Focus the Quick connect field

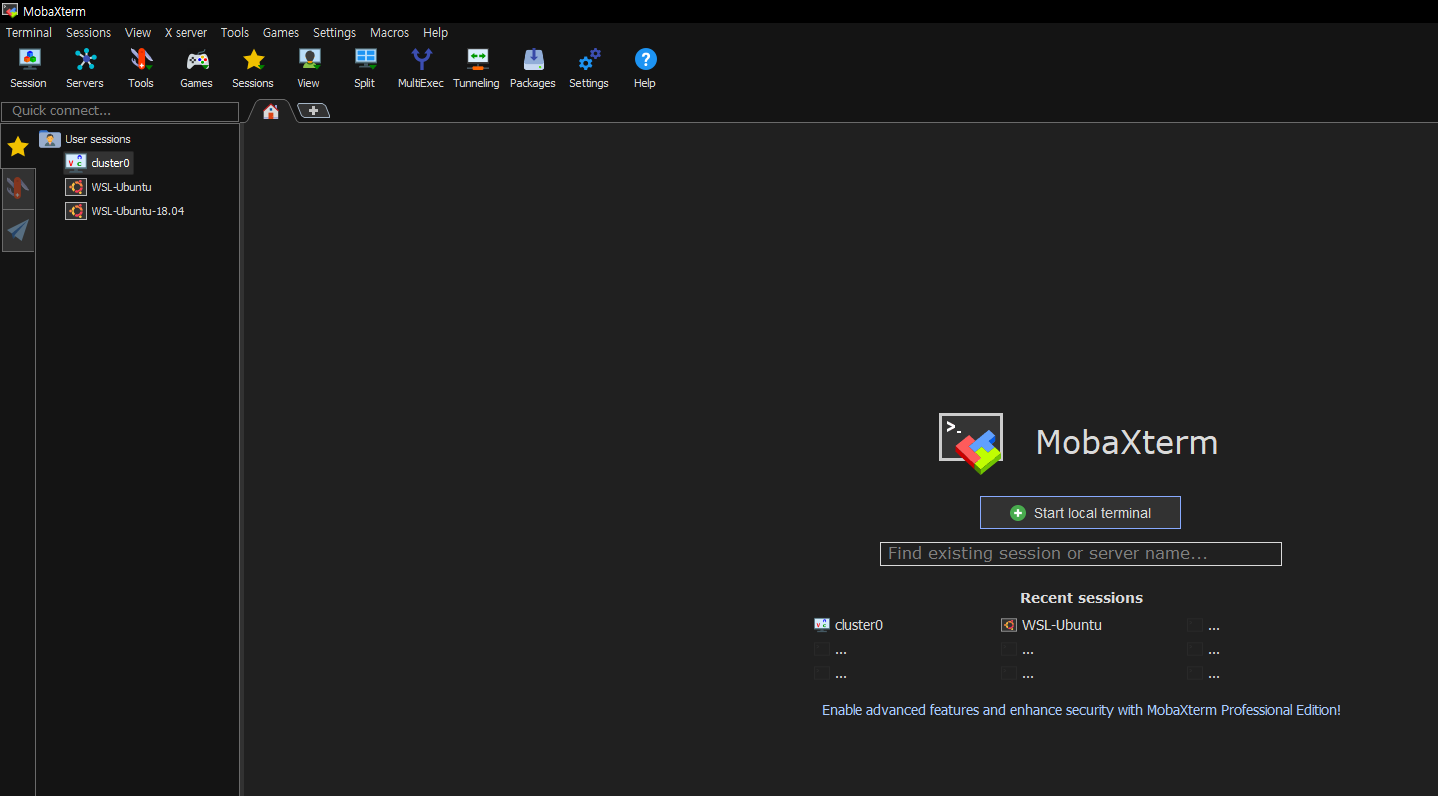(120, 111)
